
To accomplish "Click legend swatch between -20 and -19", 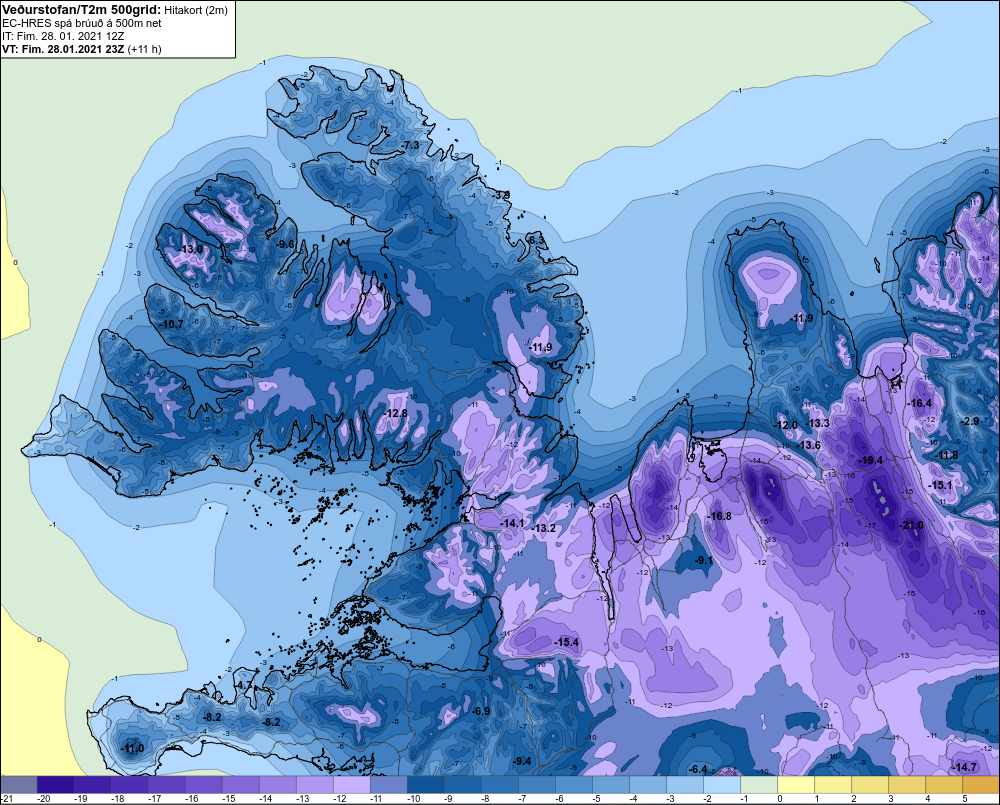I will 55,784.
